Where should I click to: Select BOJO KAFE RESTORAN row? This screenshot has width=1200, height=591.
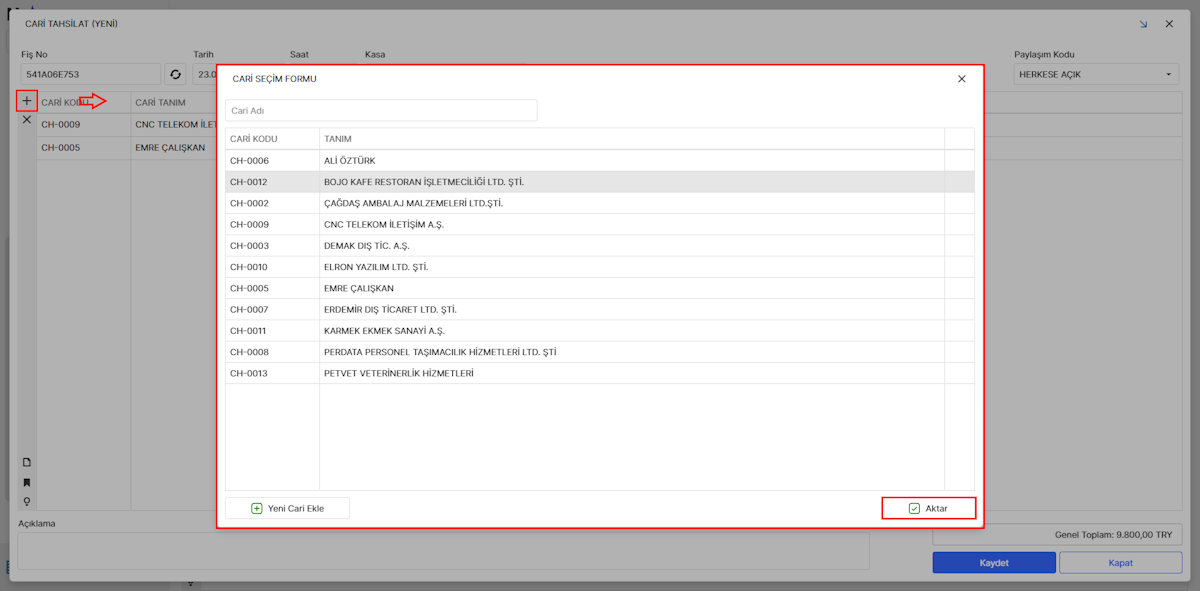(424, 182)
